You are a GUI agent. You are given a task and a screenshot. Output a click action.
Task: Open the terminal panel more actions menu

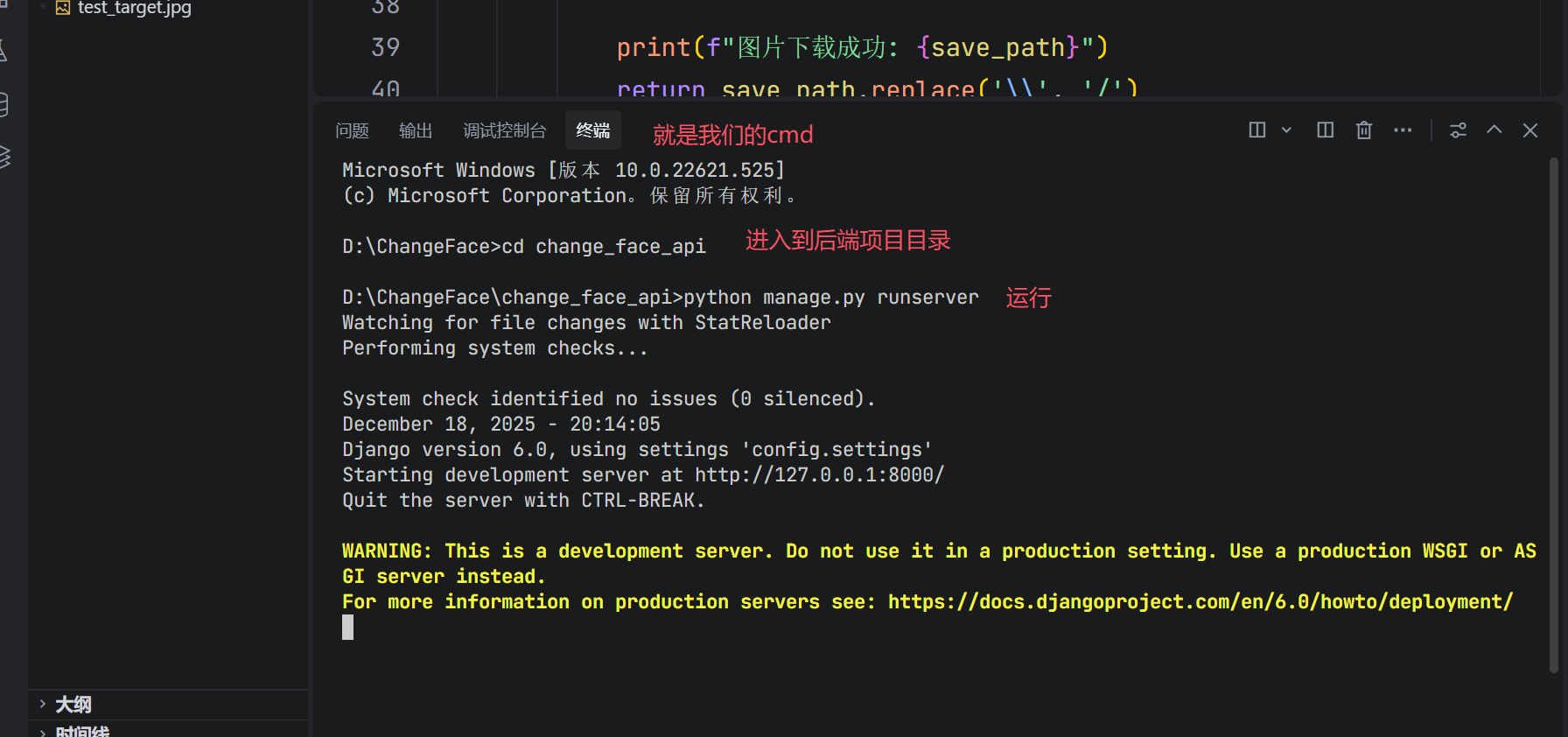point(1403,130)
